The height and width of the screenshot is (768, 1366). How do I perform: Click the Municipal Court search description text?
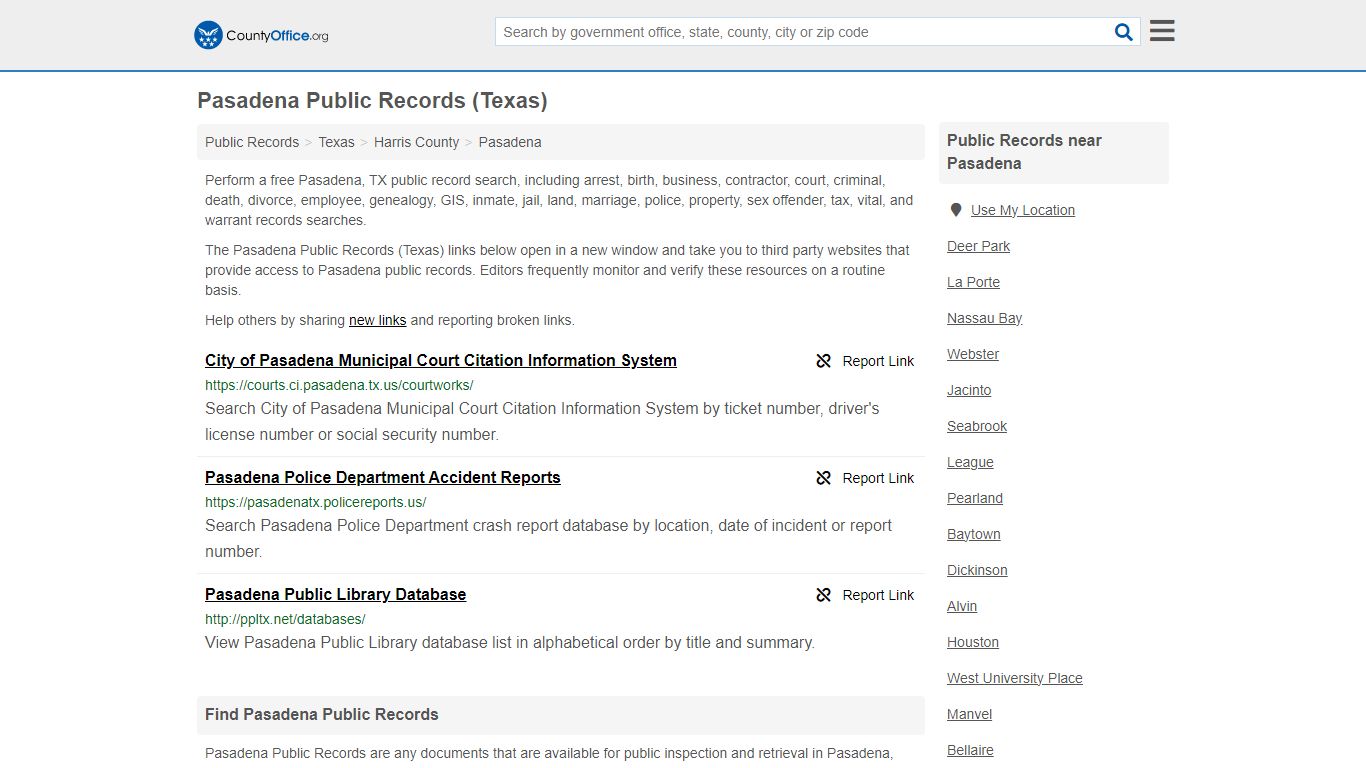point(542,421)
